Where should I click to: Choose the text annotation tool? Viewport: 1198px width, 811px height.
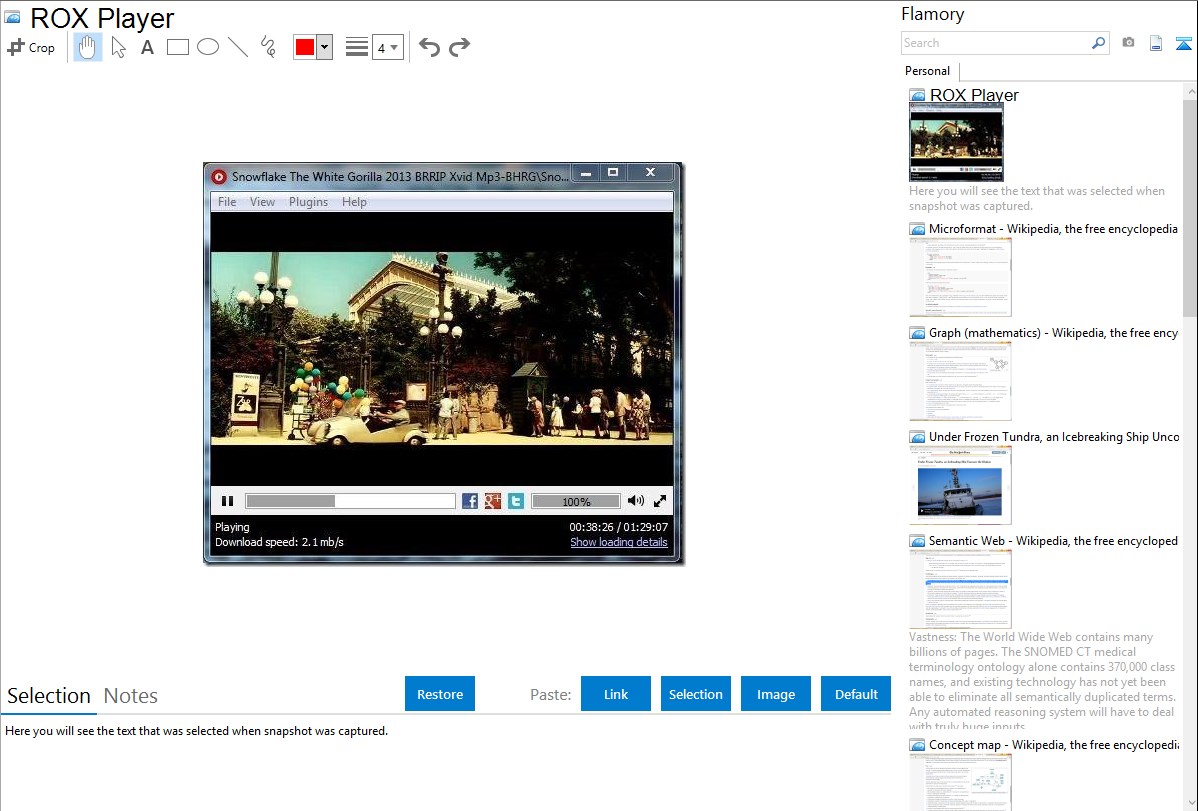[x=147, y=47]
